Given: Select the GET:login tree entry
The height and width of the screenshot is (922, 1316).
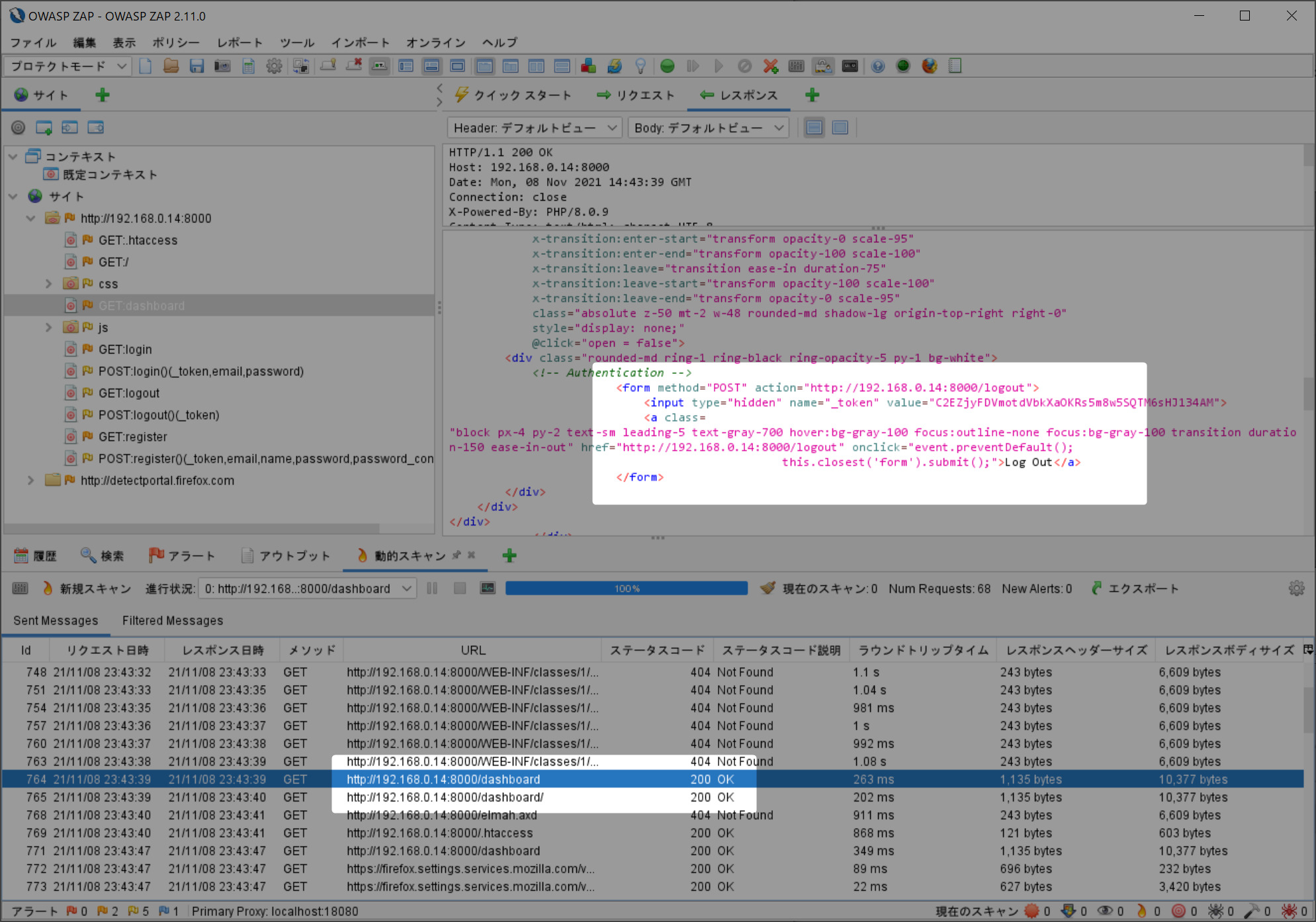Looking at the screenshot, I should (x=125, y=349).
